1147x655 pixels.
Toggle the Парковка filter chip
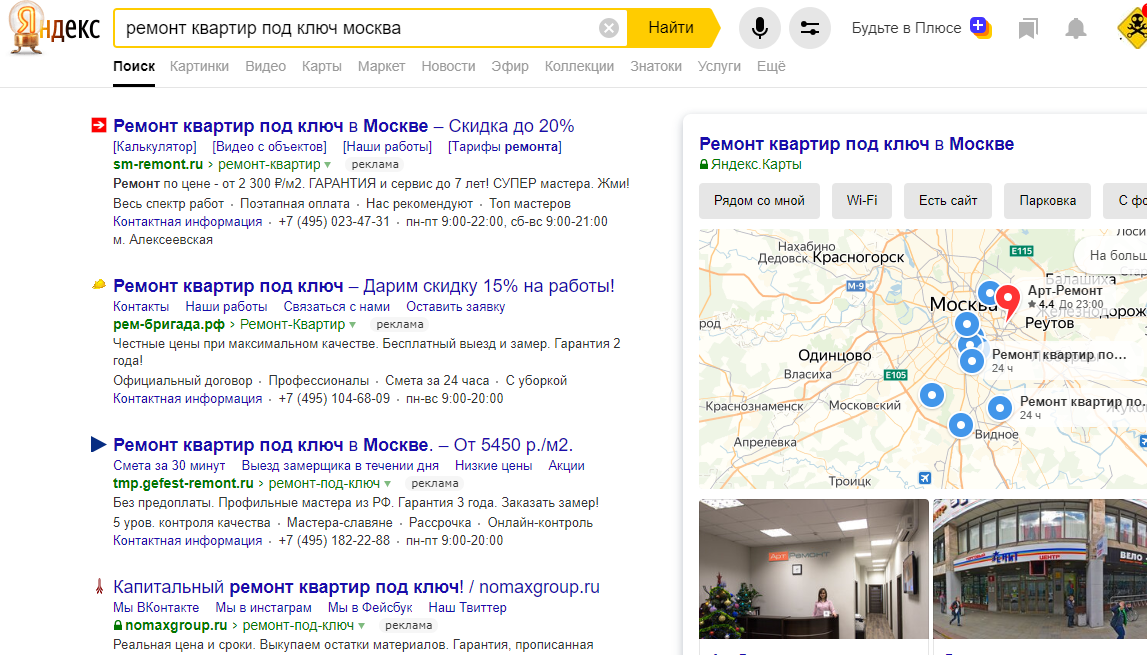tap(1048, 201)
